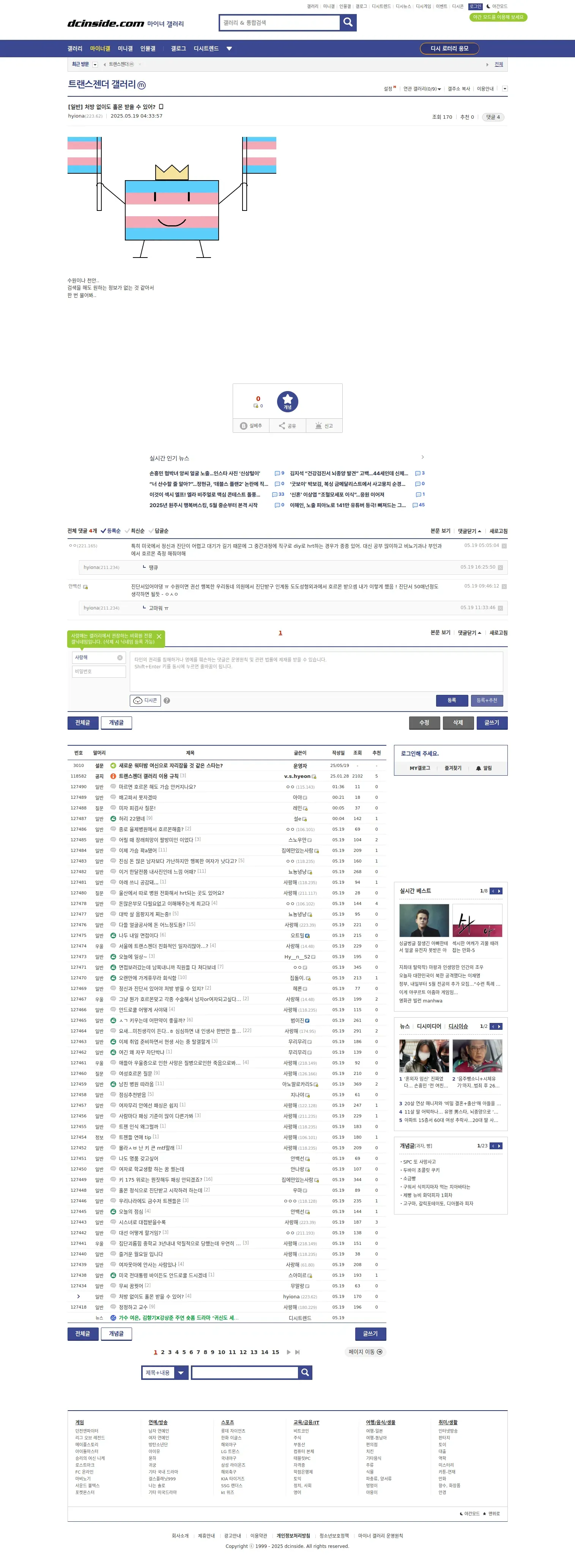Screen dimensions: 575x1568
Task: Go to page 2 of post list
Action: click(x=163, y=1352)
